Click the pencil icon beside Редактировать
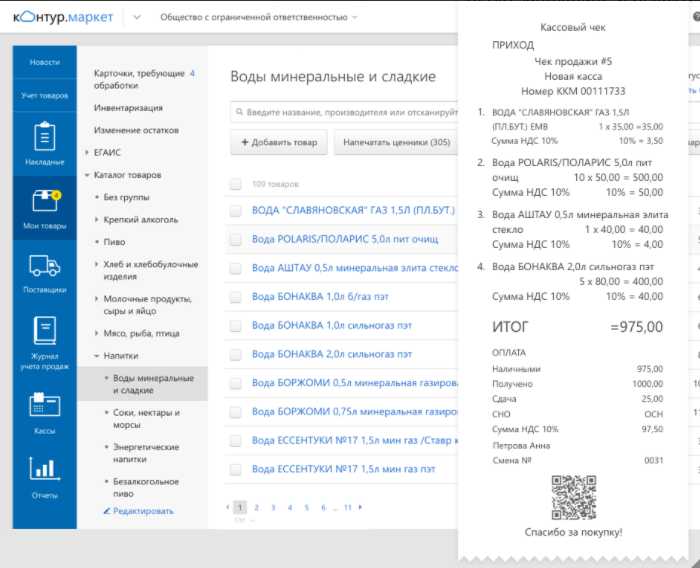The height and width of the screenshot is (568, 700). [107, 511]
